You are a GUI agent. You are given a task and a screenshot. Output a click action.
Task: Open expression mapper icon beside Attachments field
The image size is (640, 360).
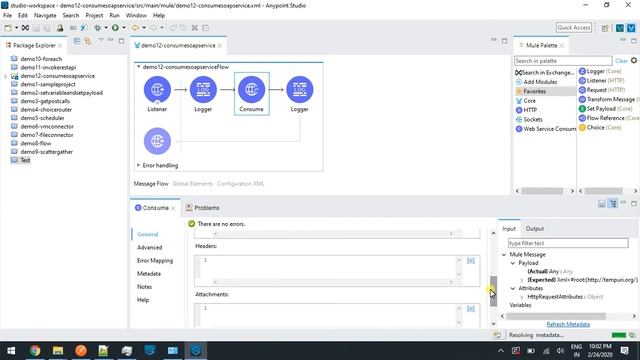[x=471, y=309]
